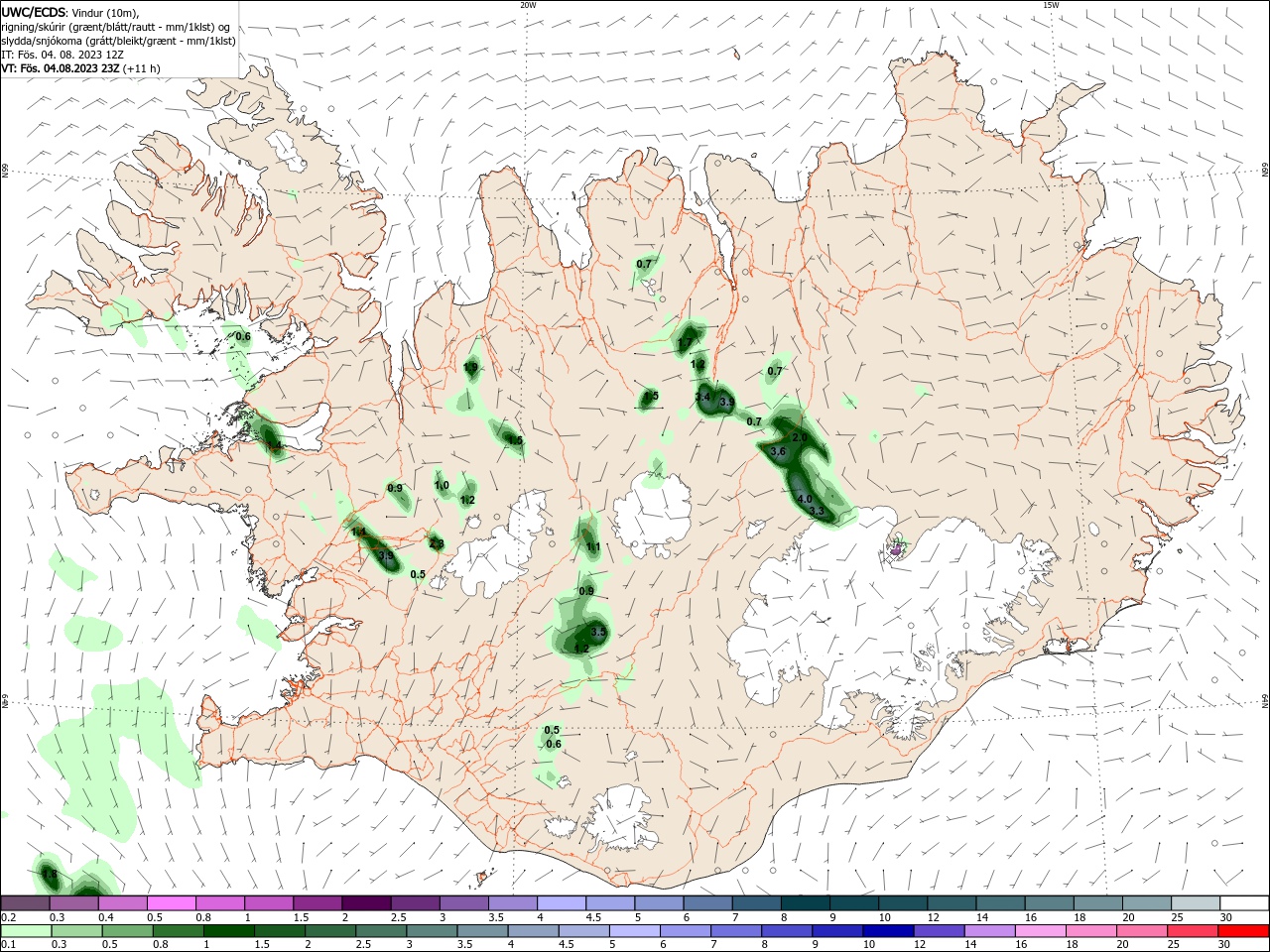This screenshot has height=952, width=1270.
Task: Click the 15W longitude label
Action: [x=1051, y=5]
